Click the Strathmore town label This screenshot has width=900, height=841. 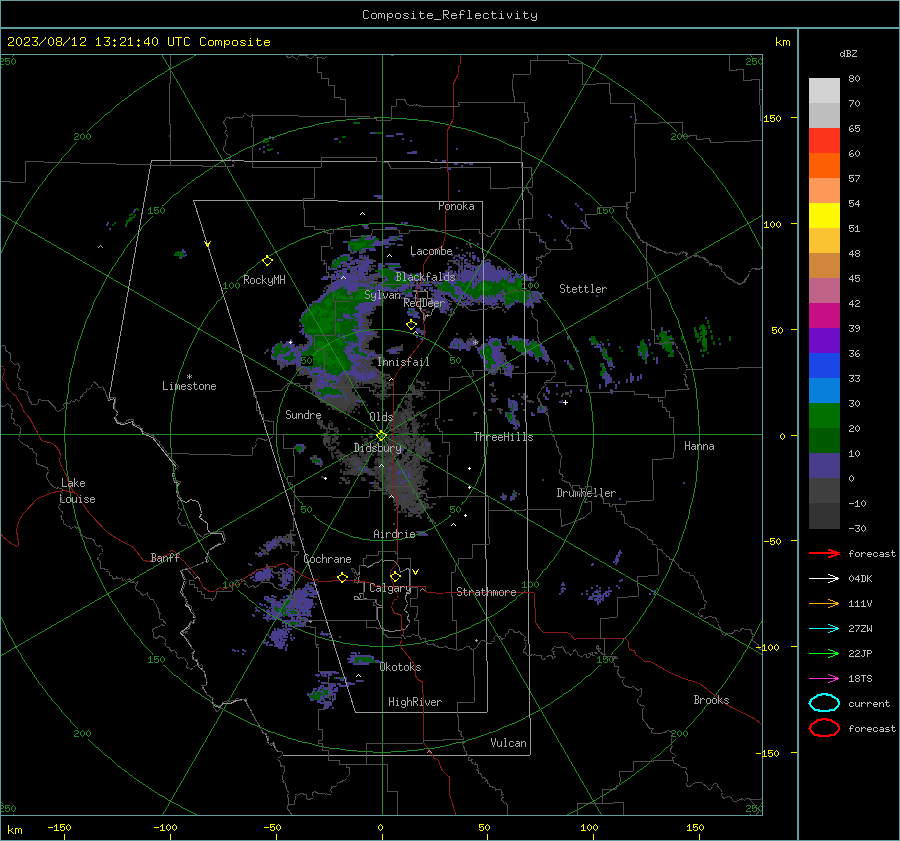(486, 592)
